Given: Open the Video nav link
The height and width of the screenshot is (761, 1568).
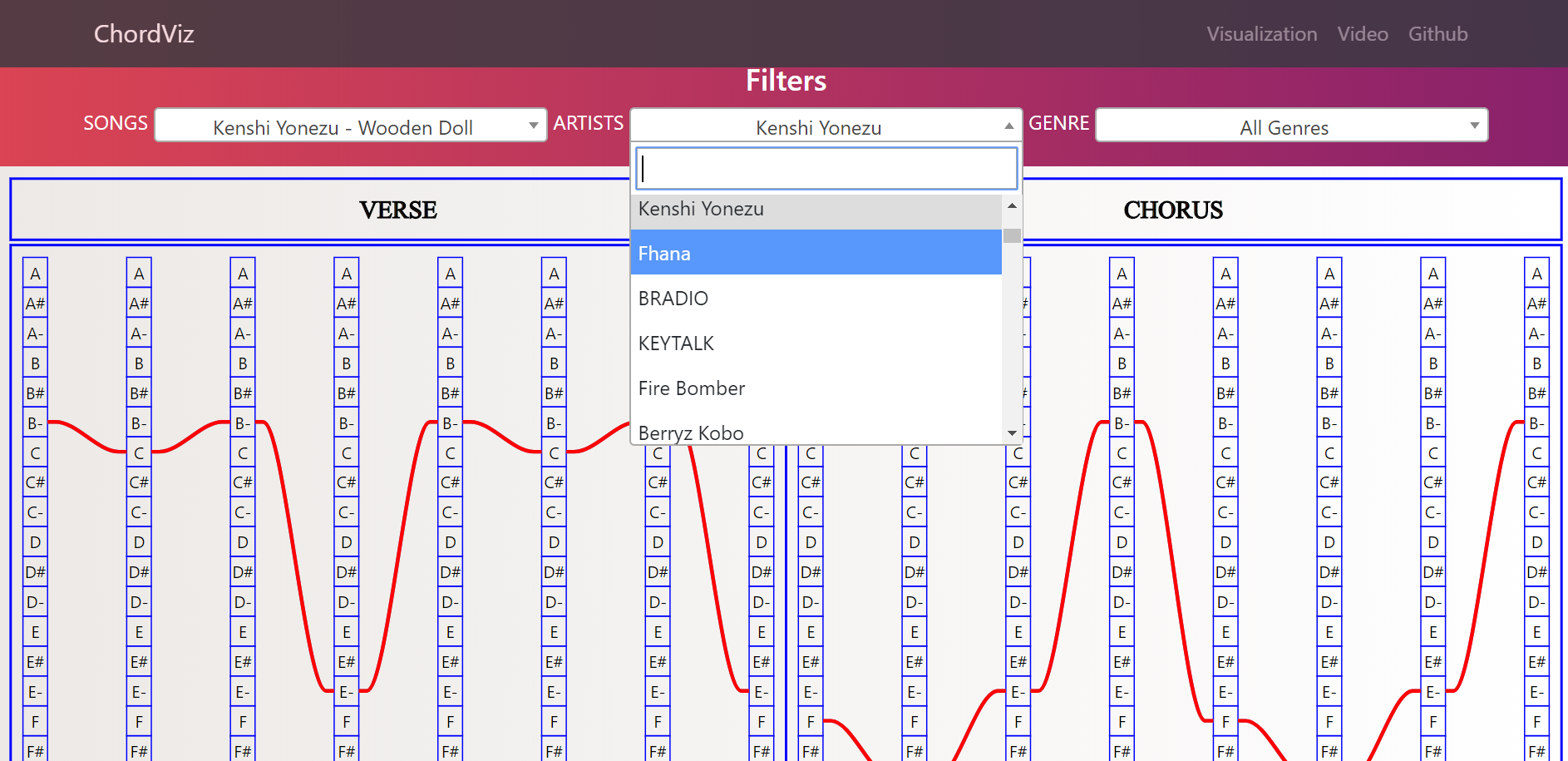Looking at the screenshot, I should tap(1362, 34).
